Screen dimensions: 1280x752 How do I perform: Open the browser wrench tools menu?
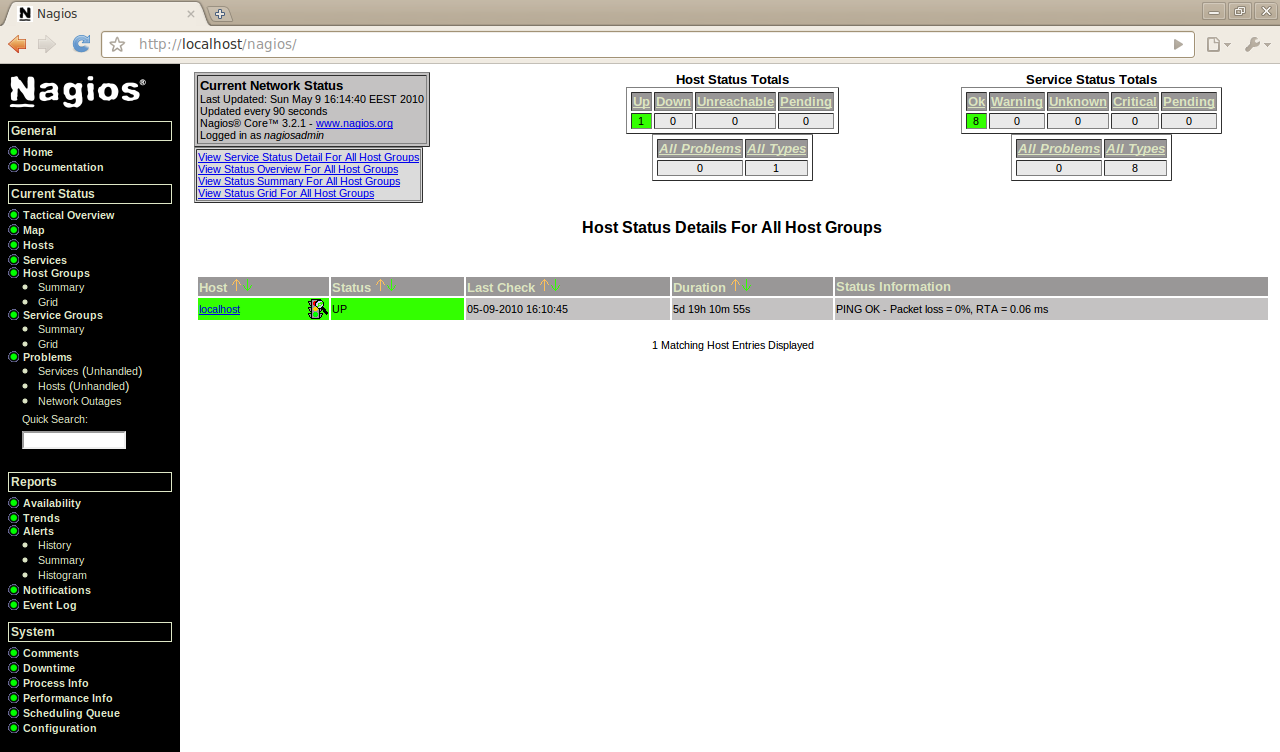click(1257, 44)
